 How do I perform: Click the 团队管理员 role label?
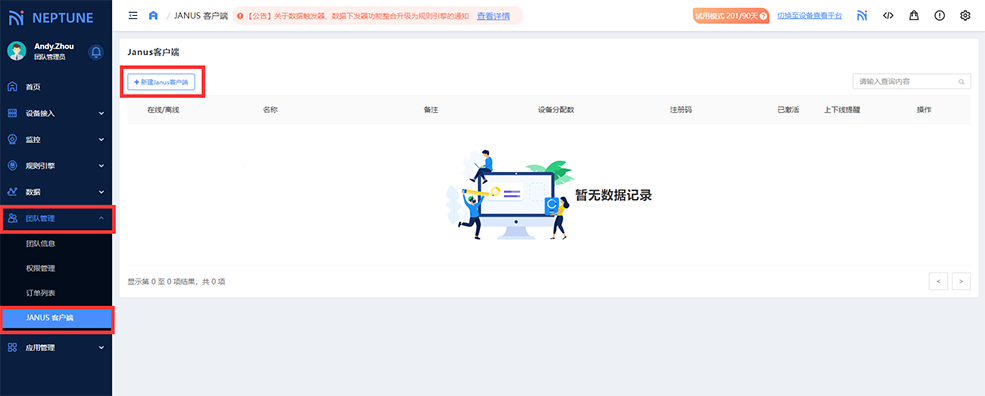coord(50,57)
